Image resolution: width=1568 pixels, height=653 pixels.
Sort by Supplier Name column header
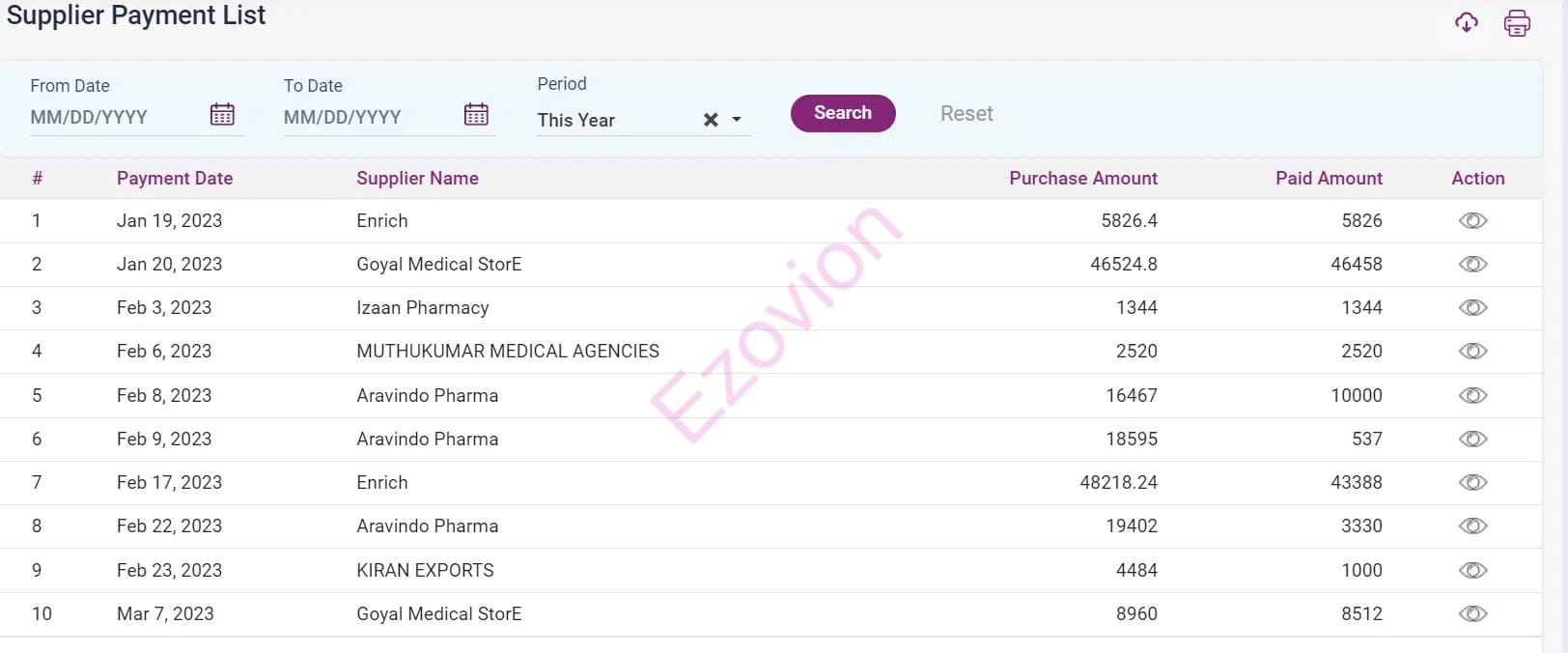point(417,179)
